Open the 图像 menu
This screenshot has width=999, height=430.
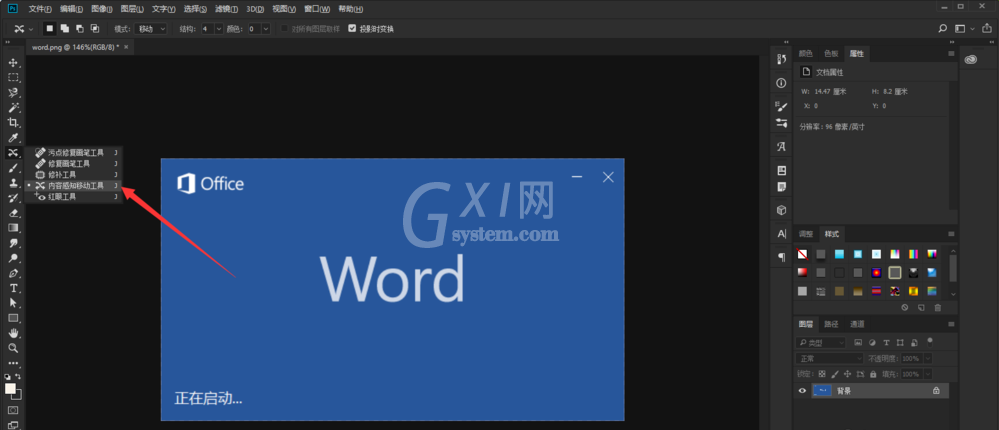click(x=102, y=9)
